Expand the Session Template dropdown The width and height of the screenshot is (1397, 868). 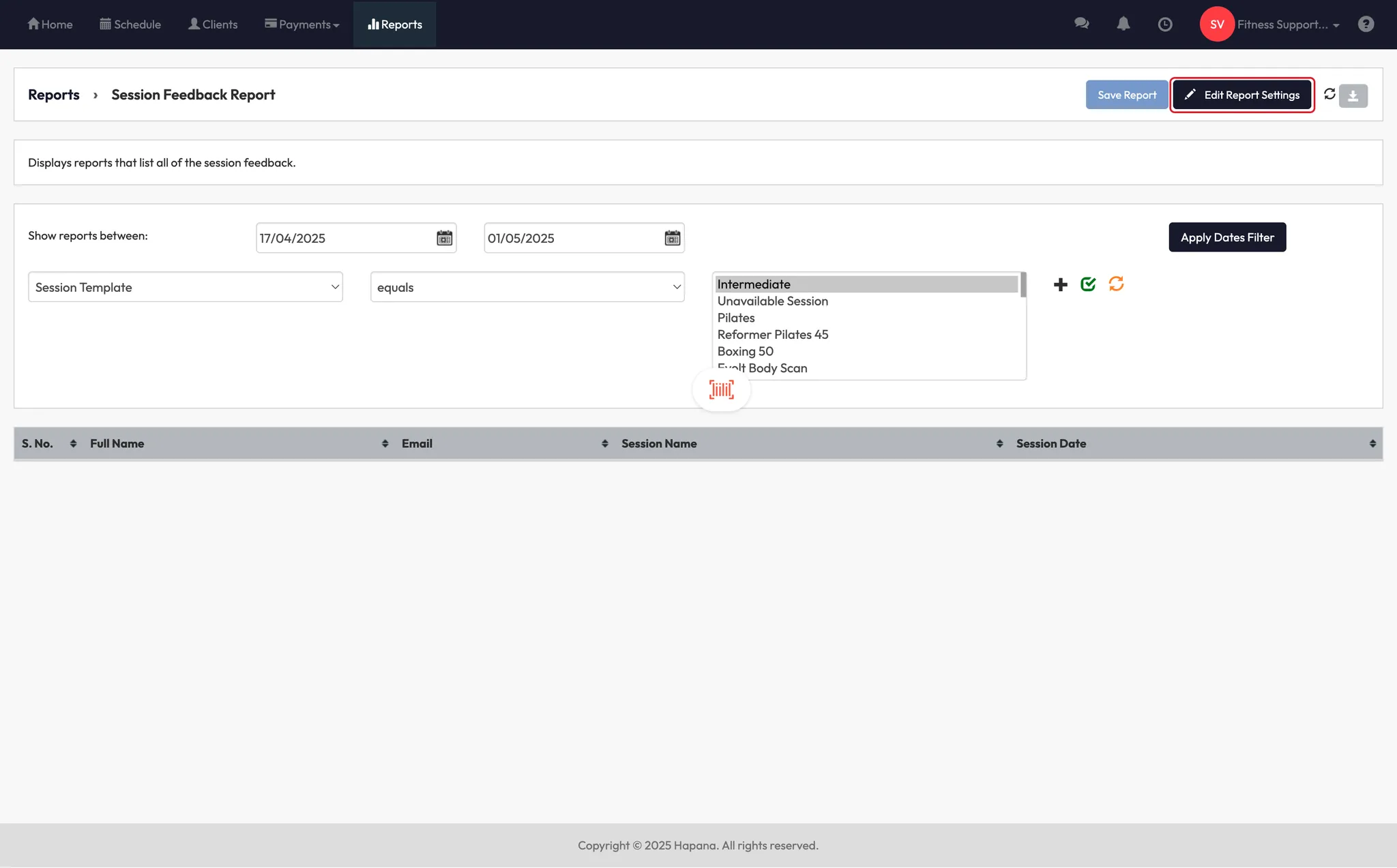(185, 287)
